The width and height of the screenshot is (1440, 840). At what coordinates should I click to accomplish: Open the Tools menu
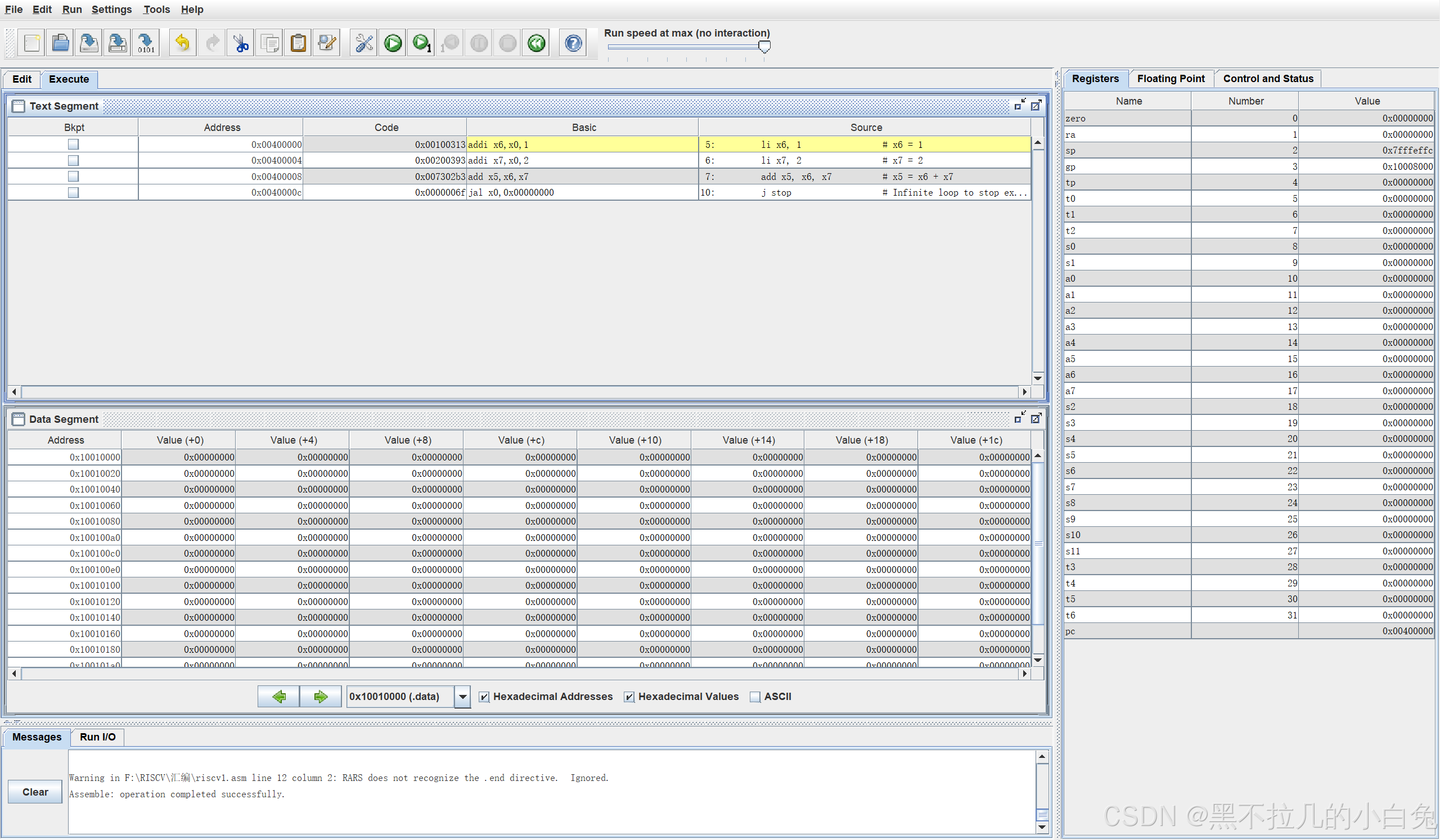pos(156,9)
